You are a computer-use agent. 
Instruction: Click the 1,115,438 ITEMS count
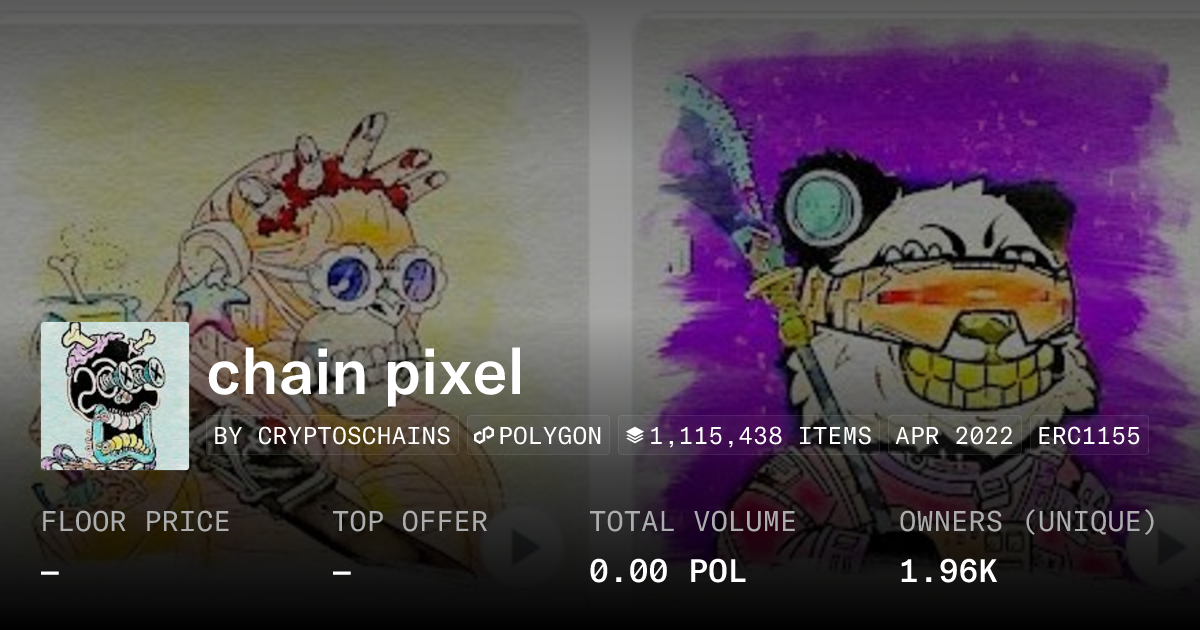(760, 436)
